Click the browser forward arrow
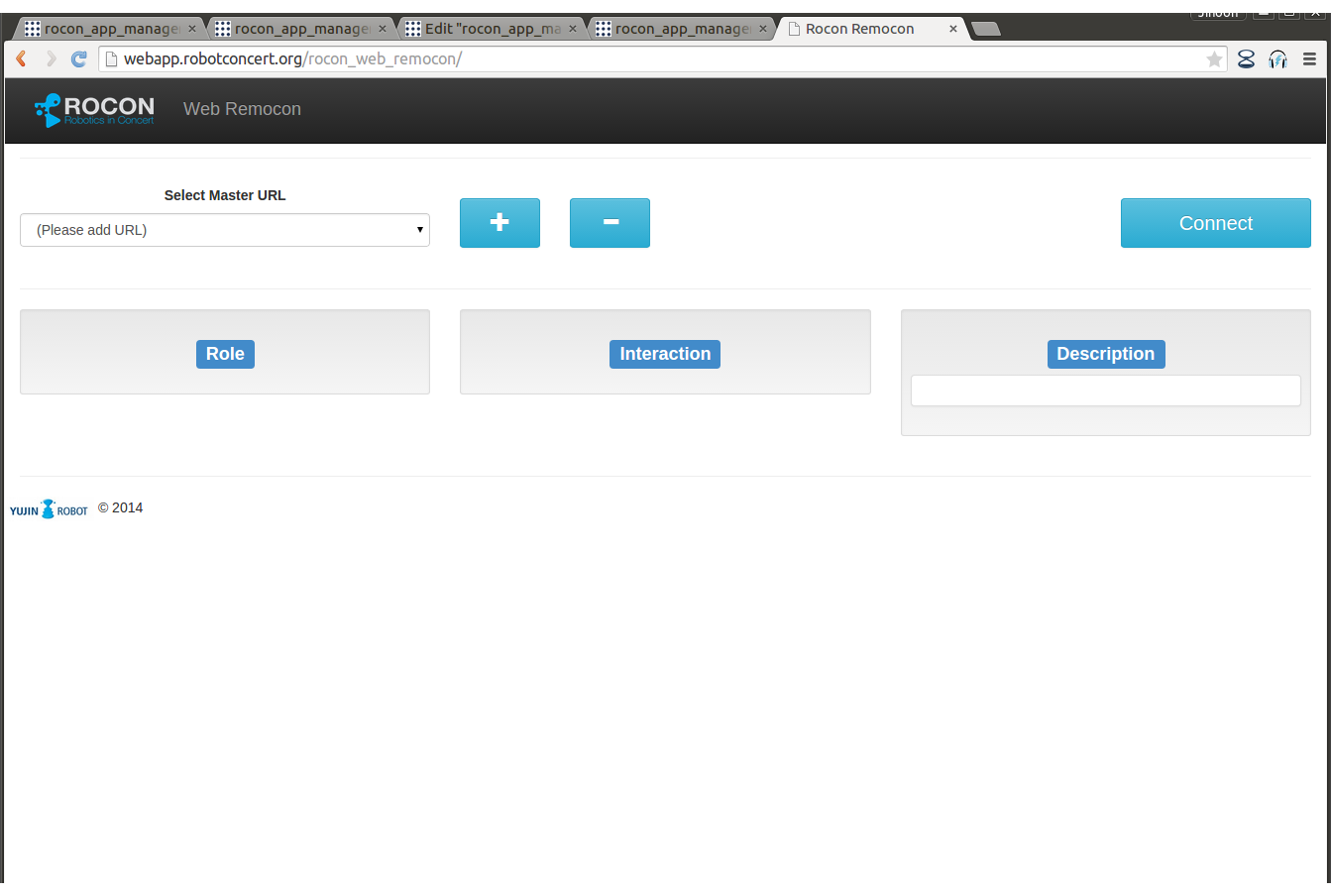The image size is (1331, 896). (51, 59)
